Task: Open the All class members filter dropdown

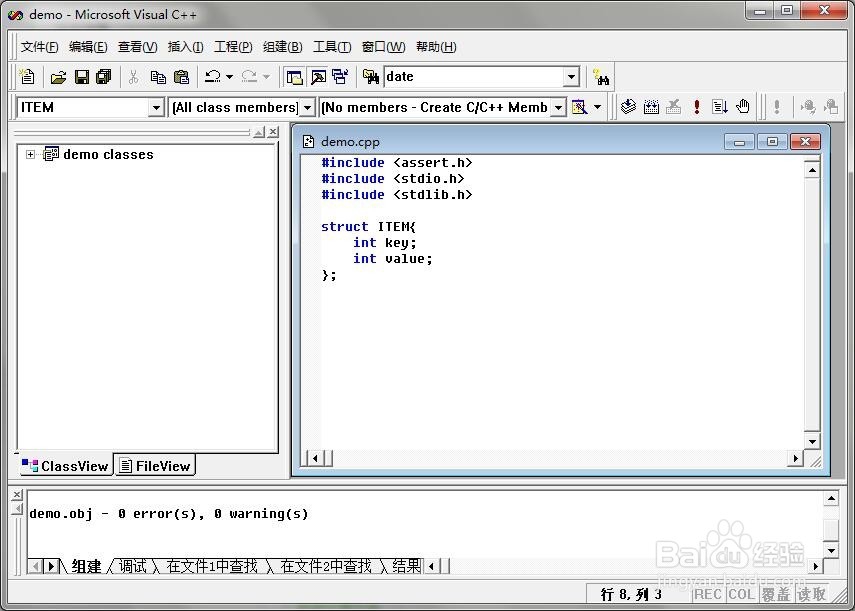Action: (x=308, y=107)
